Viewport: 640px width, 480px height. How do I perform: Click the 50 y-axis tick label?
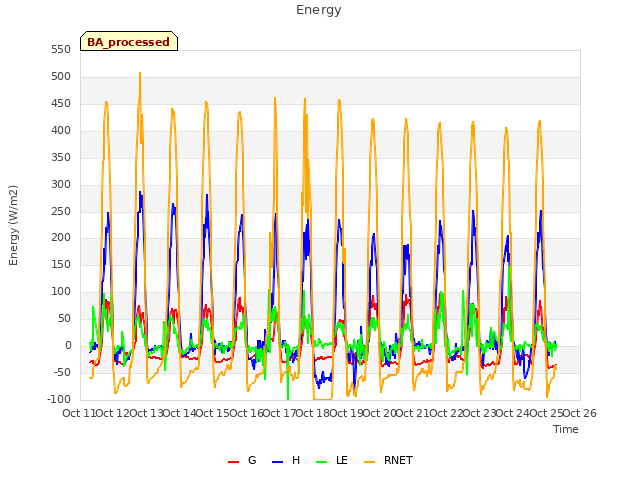64,318
